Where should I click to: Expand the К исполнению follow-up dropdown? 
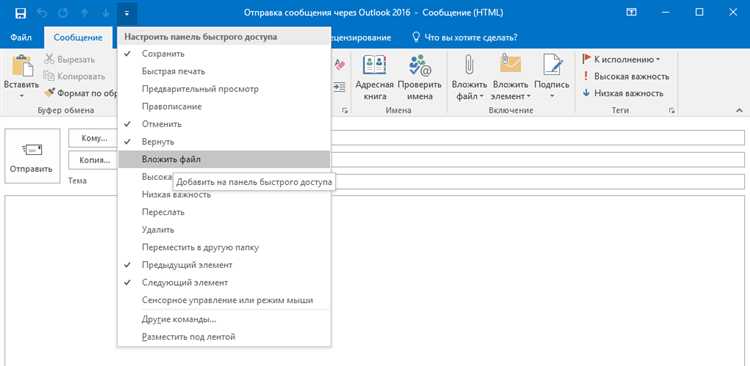(x=621, y=59)
